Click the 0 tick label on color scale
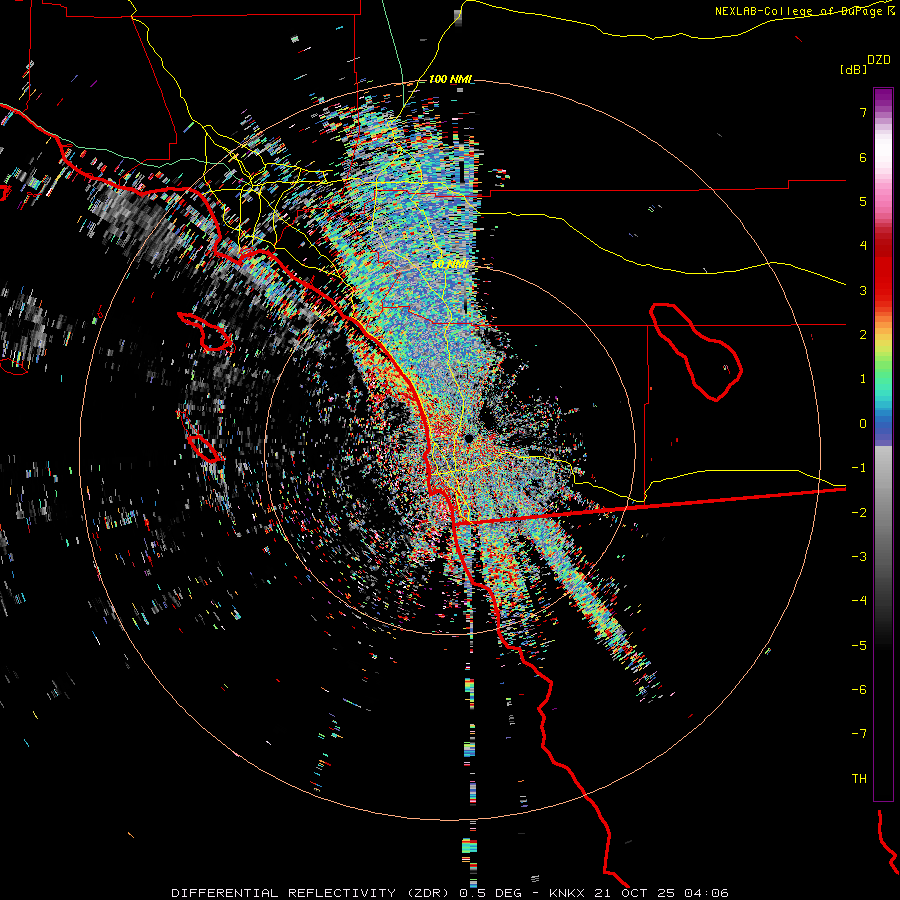 (x=863, y=424)
